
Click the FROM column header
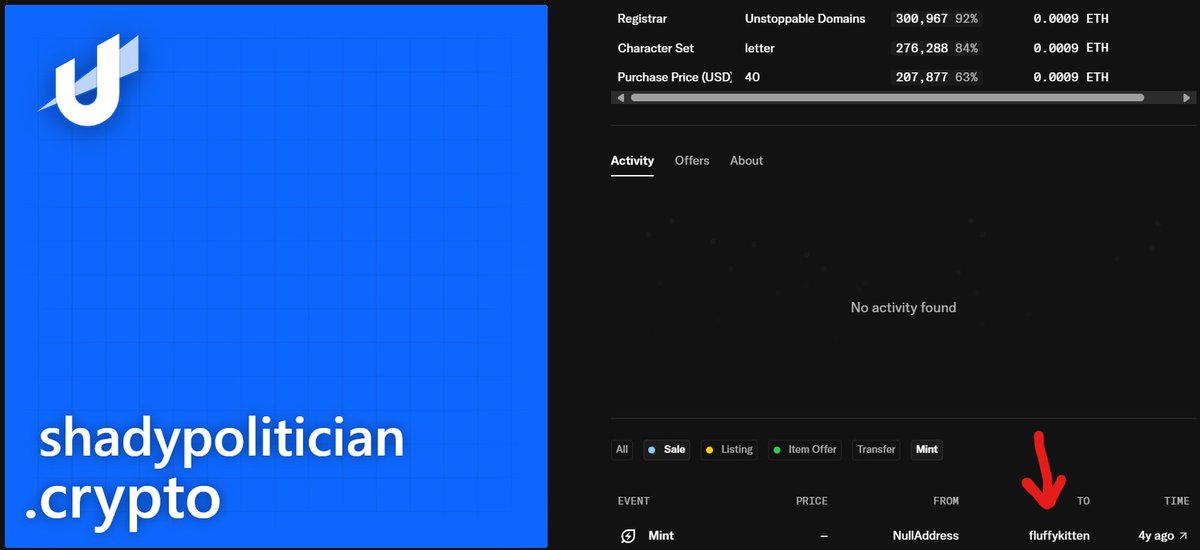point(945,501)
